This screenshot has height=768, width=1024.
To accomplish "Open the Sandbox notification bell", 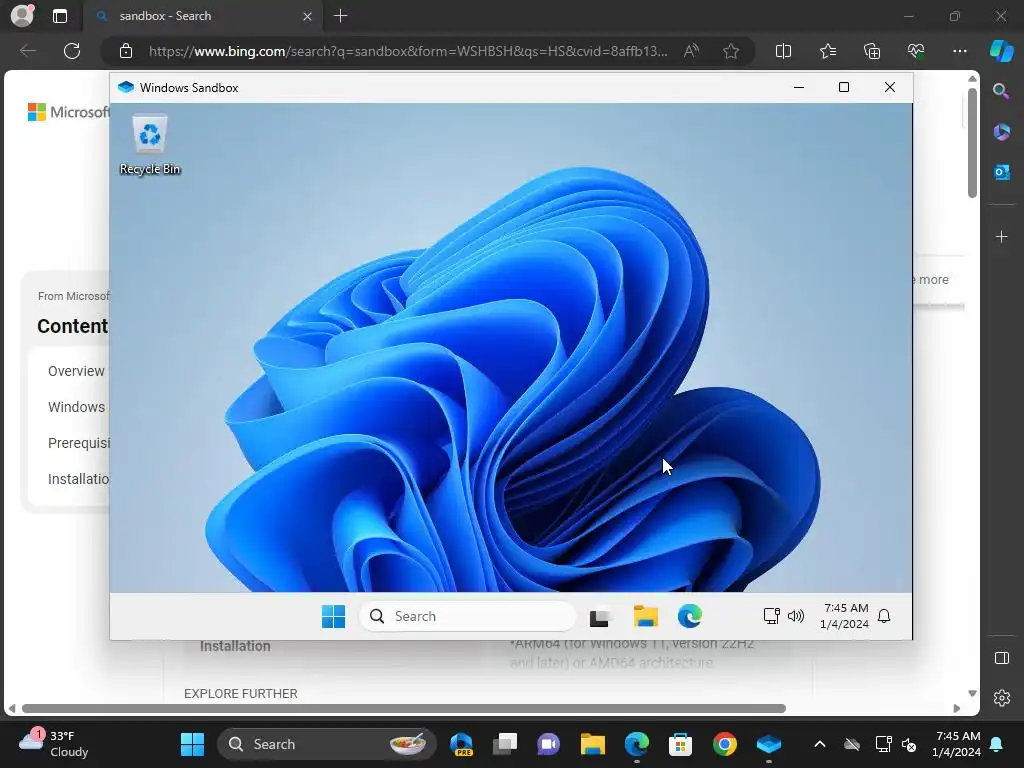I will point(884,616).
